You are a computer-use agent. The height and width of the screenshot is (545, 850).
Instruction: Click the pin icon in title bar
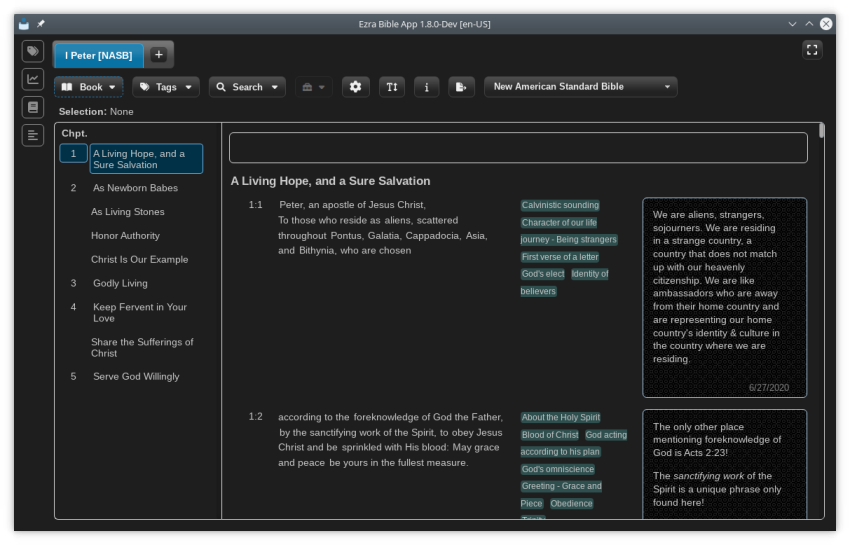(41, 24)
